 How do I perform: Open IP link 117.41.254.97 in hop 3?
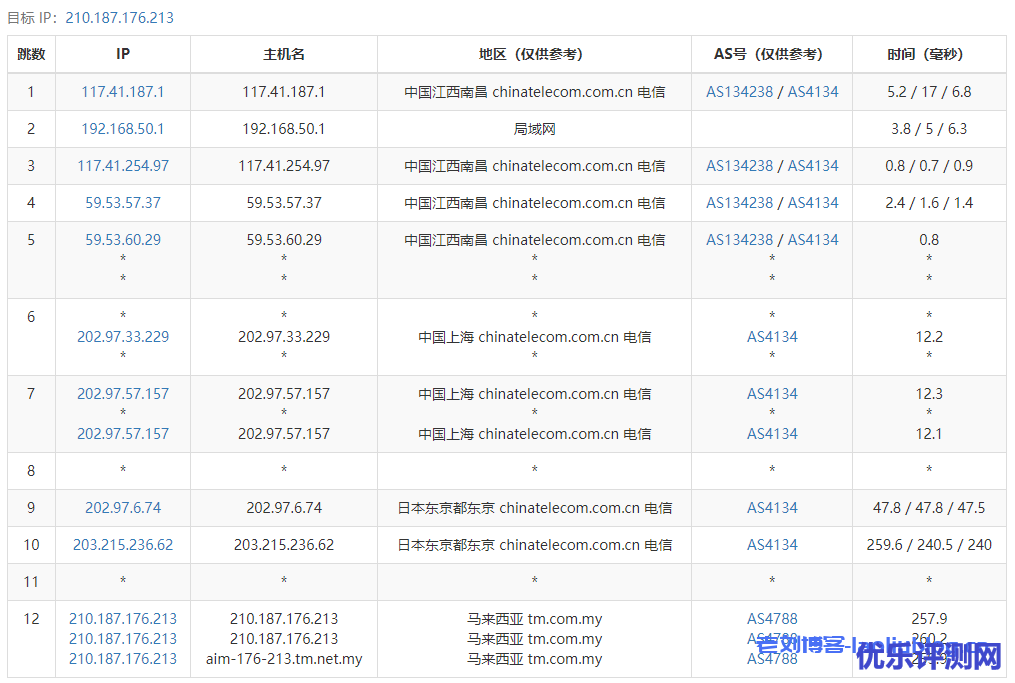[x=123, y=166]
